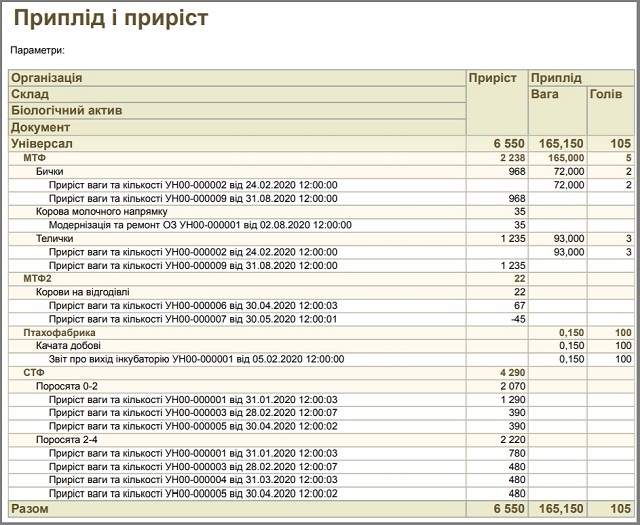Open Модернізація та ремонт ОЗ УН00-000001 document
The image size is (640, 525).
click(200, 225)
